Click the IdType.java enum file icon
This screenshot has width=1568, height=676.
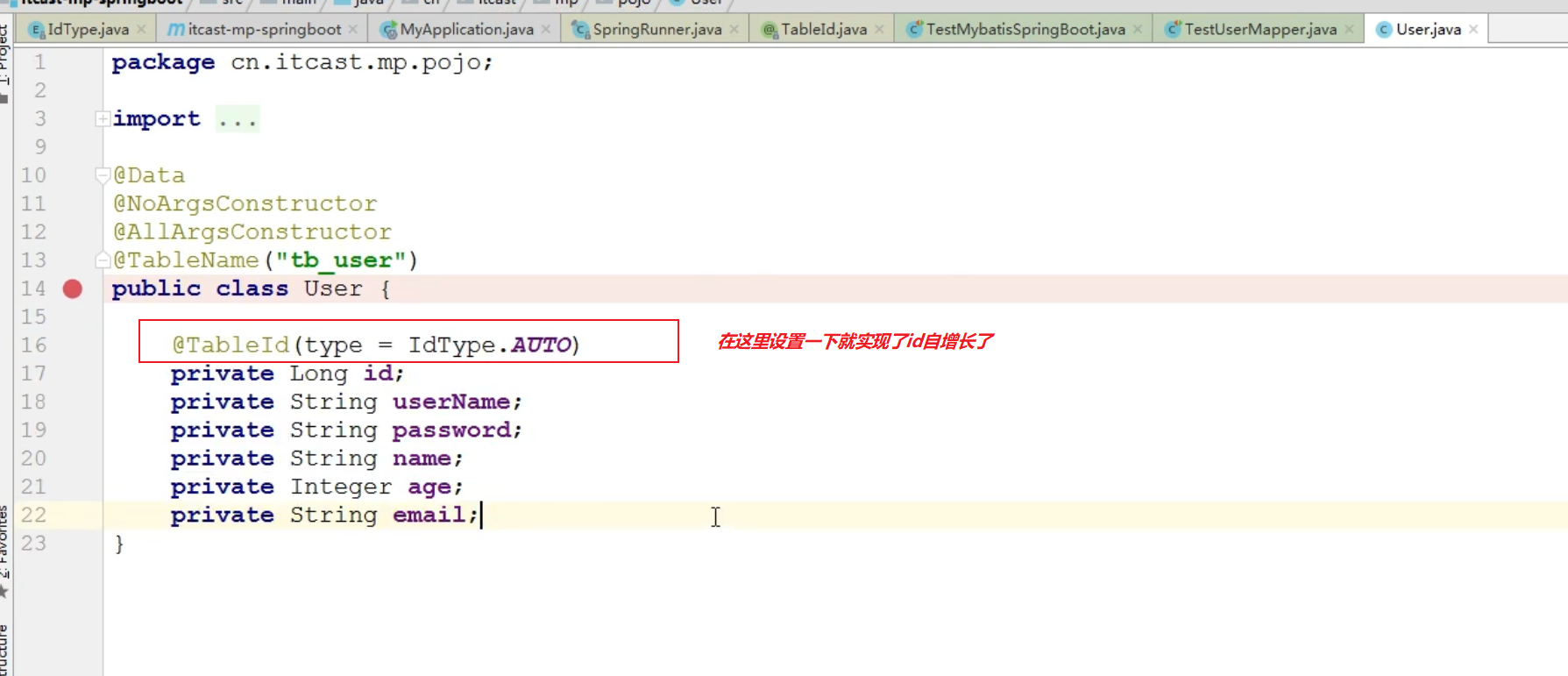36,30
